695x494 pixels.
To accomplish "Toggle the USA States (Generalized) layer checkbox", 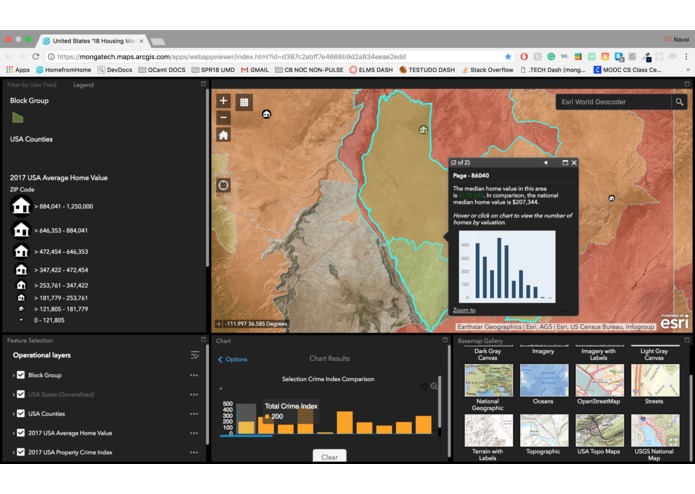I will tap(21, 394).
